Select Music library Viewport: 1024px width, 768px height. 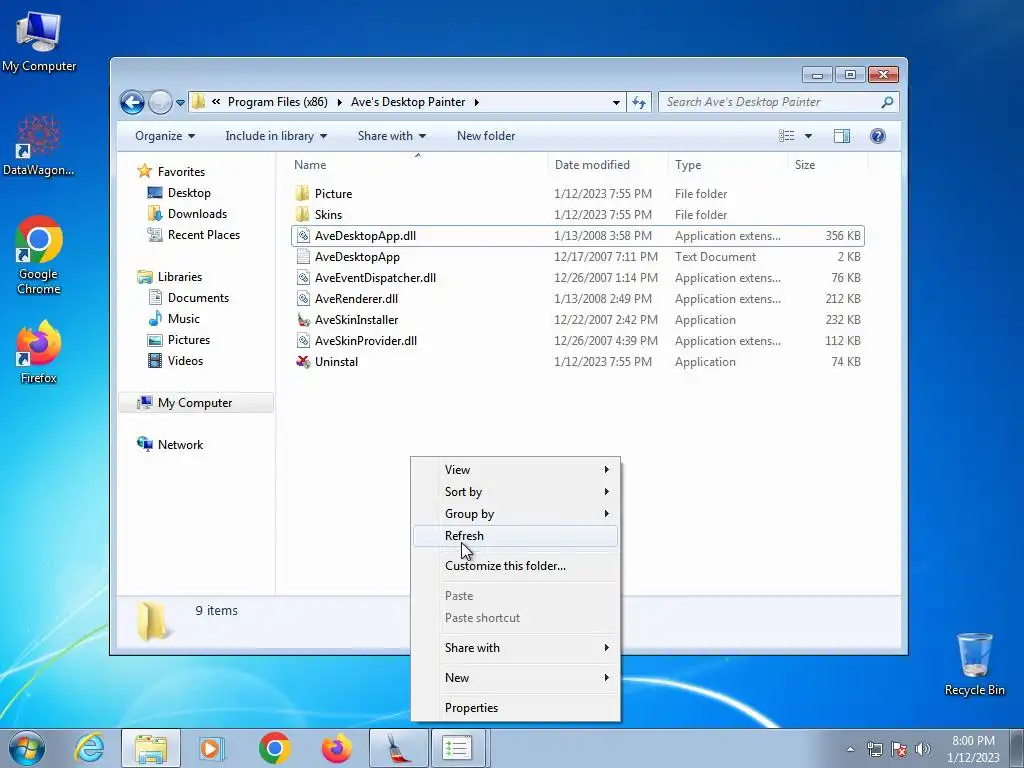click(184, 319)
